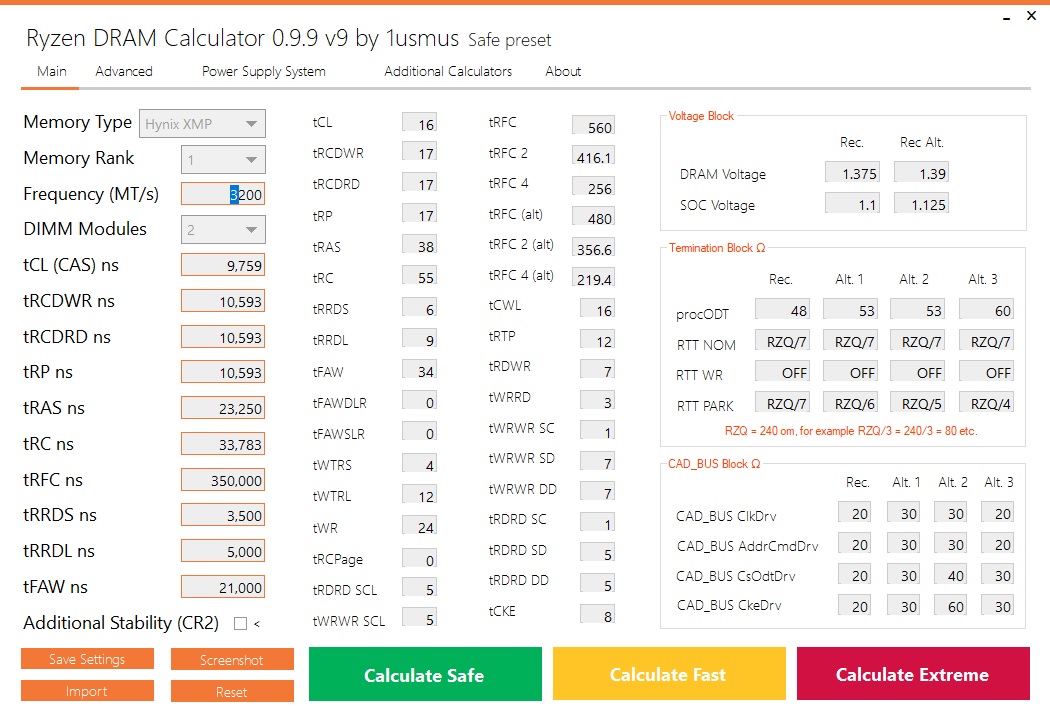Click DRAM Voltage Rec. value 1.375
This screenshot has height=726, width=1050.
tap(852, 173)
